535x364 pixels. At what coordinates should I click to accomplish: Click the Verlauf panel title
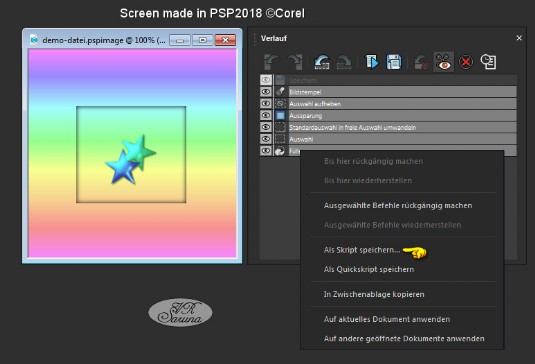274,38
